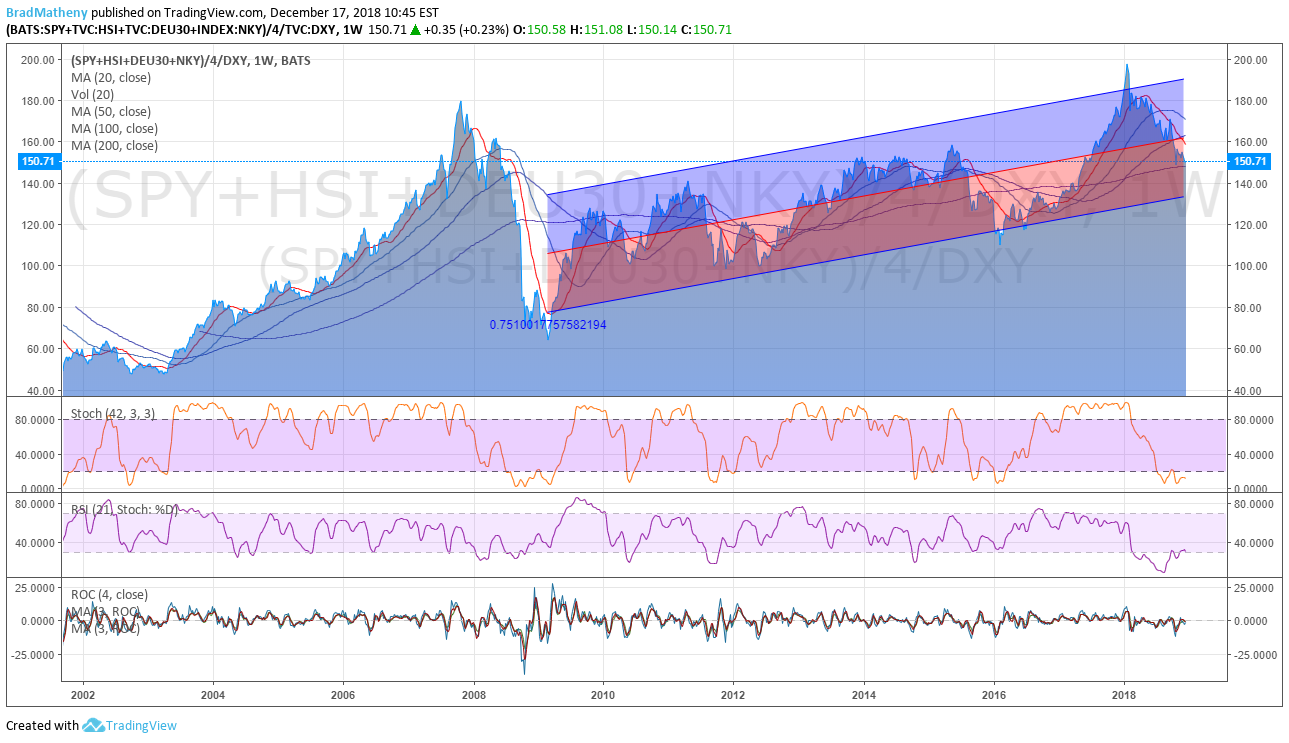1289x743 pixels.
Task: Select the Stoch (42, 3, 3) pane label
Action: point(113,413)
